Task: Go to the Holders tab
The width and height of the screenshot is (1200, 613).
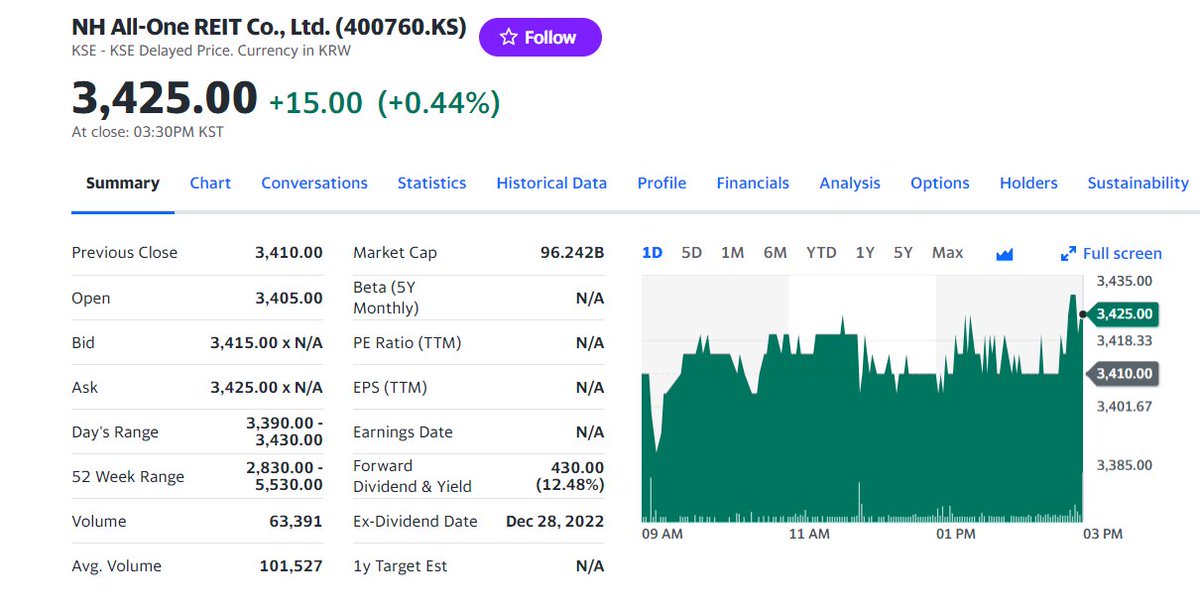Action: tap(1029, 183)
